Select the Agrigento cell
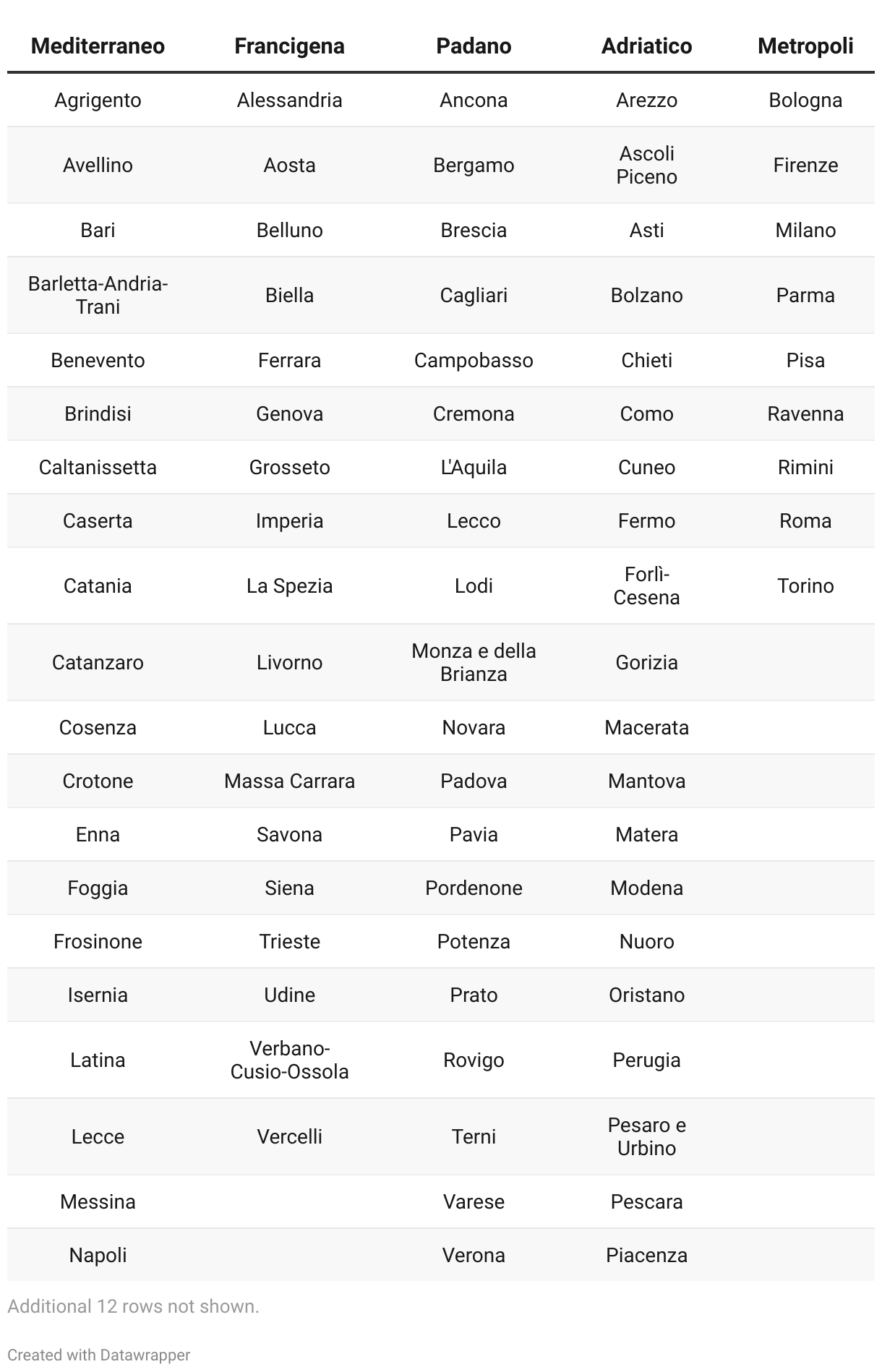882x1372 pixels. coord(98,100)
